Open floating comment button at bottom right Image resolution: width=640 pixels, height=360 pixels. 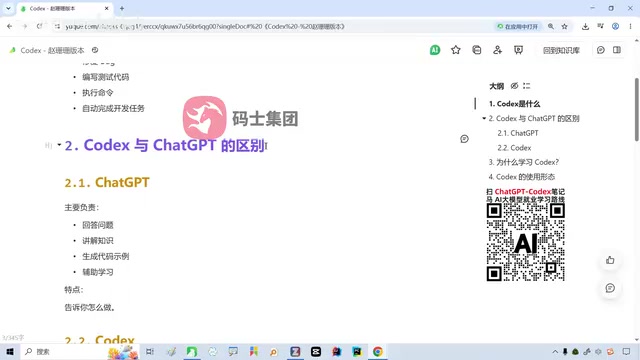610,288
